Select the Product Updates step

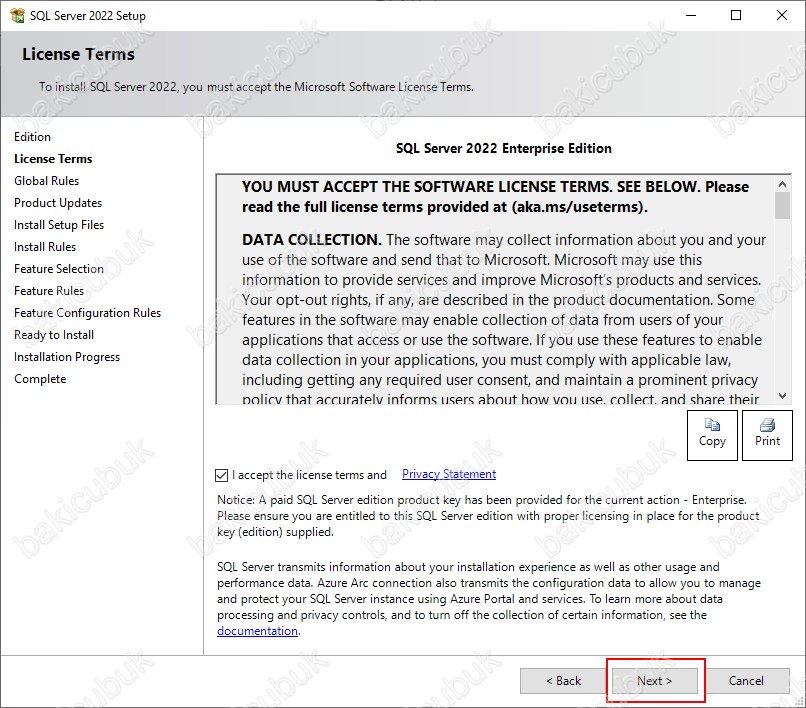[58, 203]
